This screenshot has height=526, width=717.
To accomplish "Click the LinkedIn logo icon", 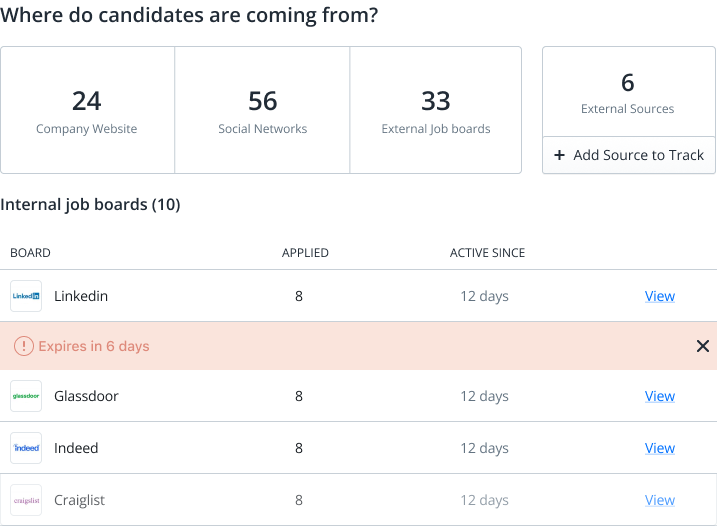I will (x=26, y=296).
